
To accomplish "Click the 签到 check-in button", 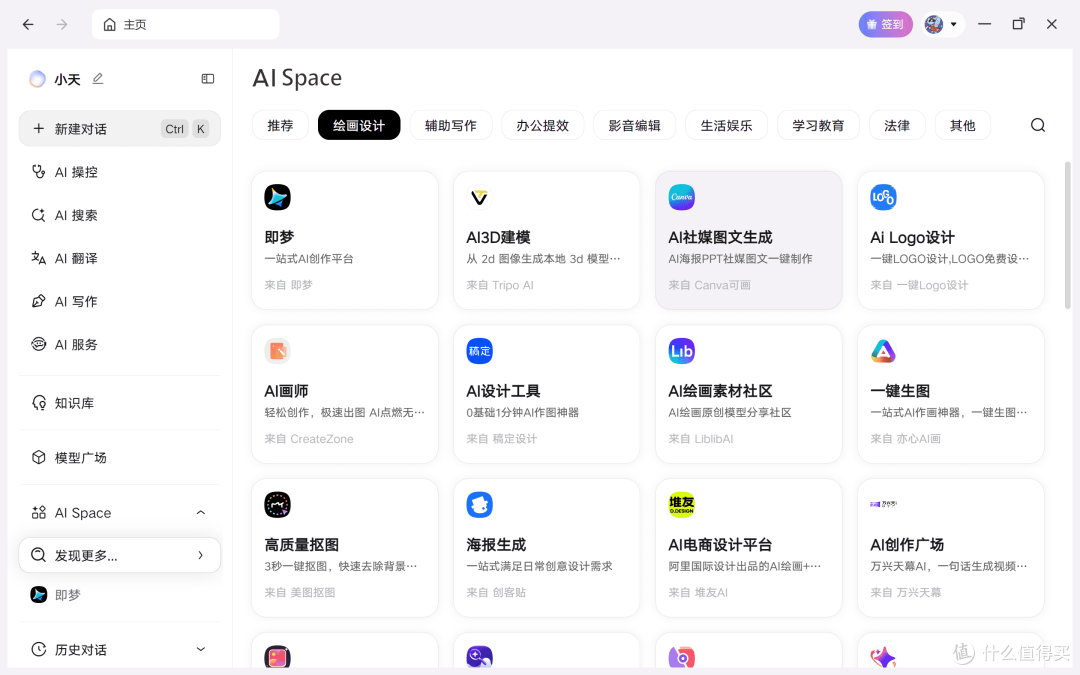I will pyautogui.click(x=885, y=25).
